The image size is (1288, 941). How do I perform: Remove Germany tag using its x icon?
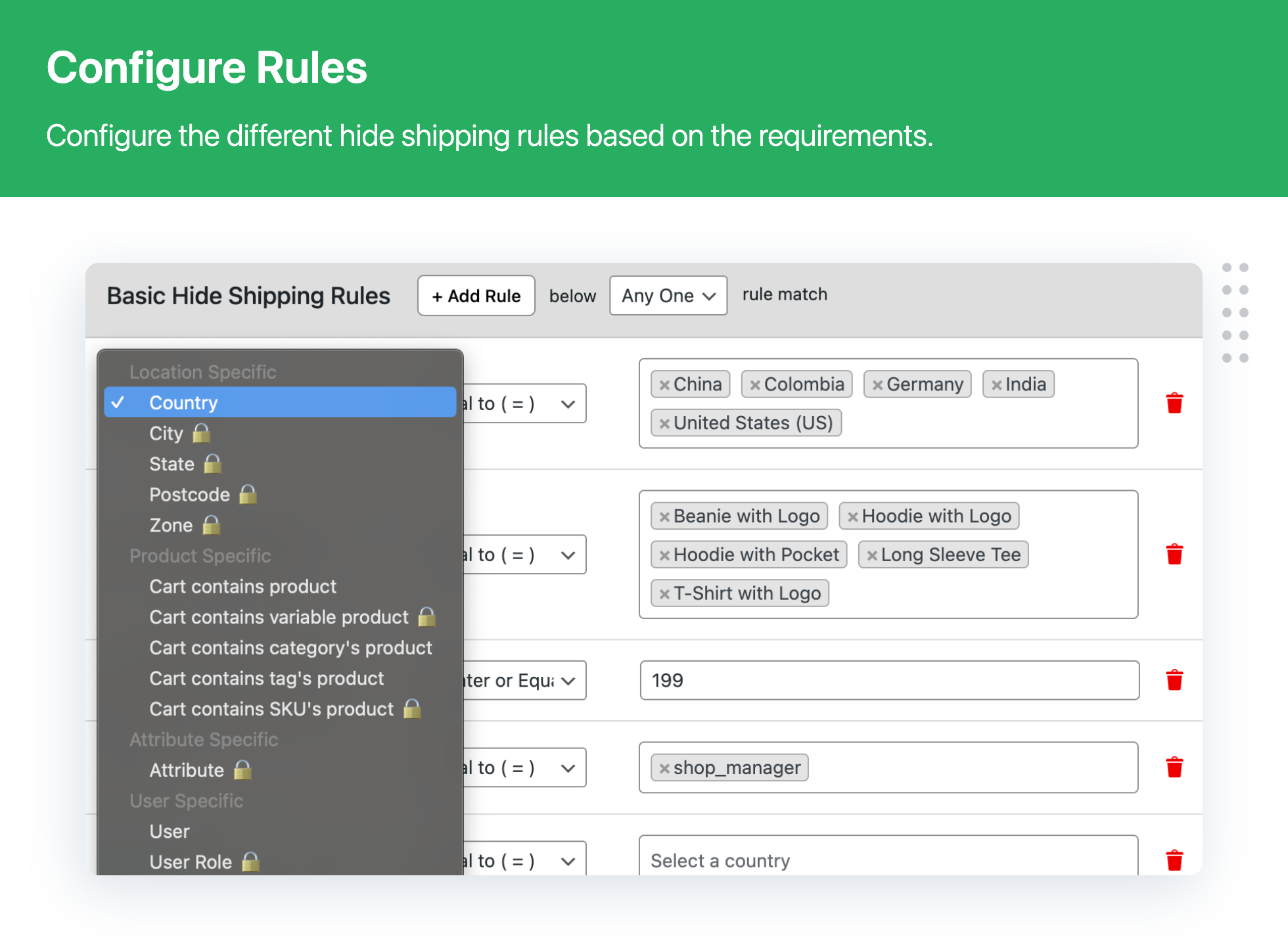877,385
